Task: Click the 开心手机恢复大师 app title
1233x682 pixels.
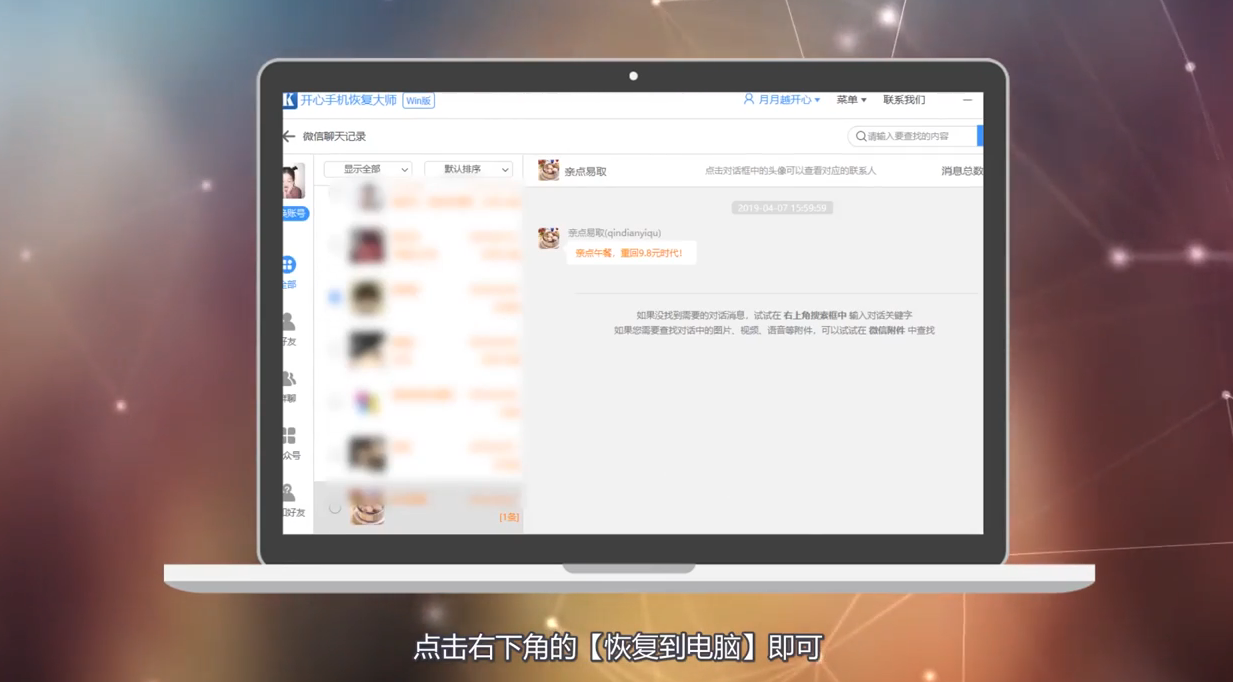Action: (349, 100)
